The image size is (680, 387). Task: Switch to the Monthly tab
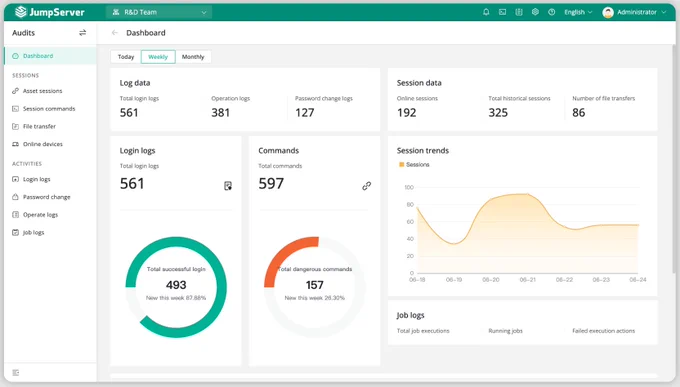(x=193, y=57)
